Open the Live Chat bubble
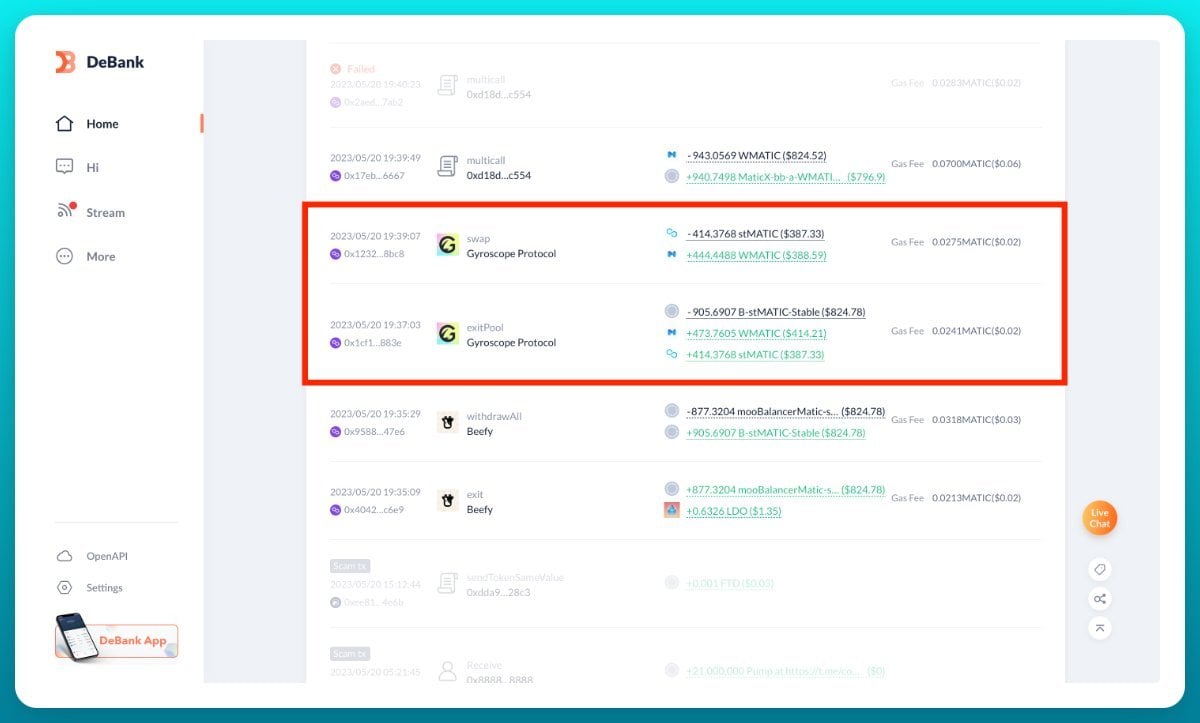The width and height of the screenshot is (1200, 723). pyautogui.click(x=1099, y=518)
